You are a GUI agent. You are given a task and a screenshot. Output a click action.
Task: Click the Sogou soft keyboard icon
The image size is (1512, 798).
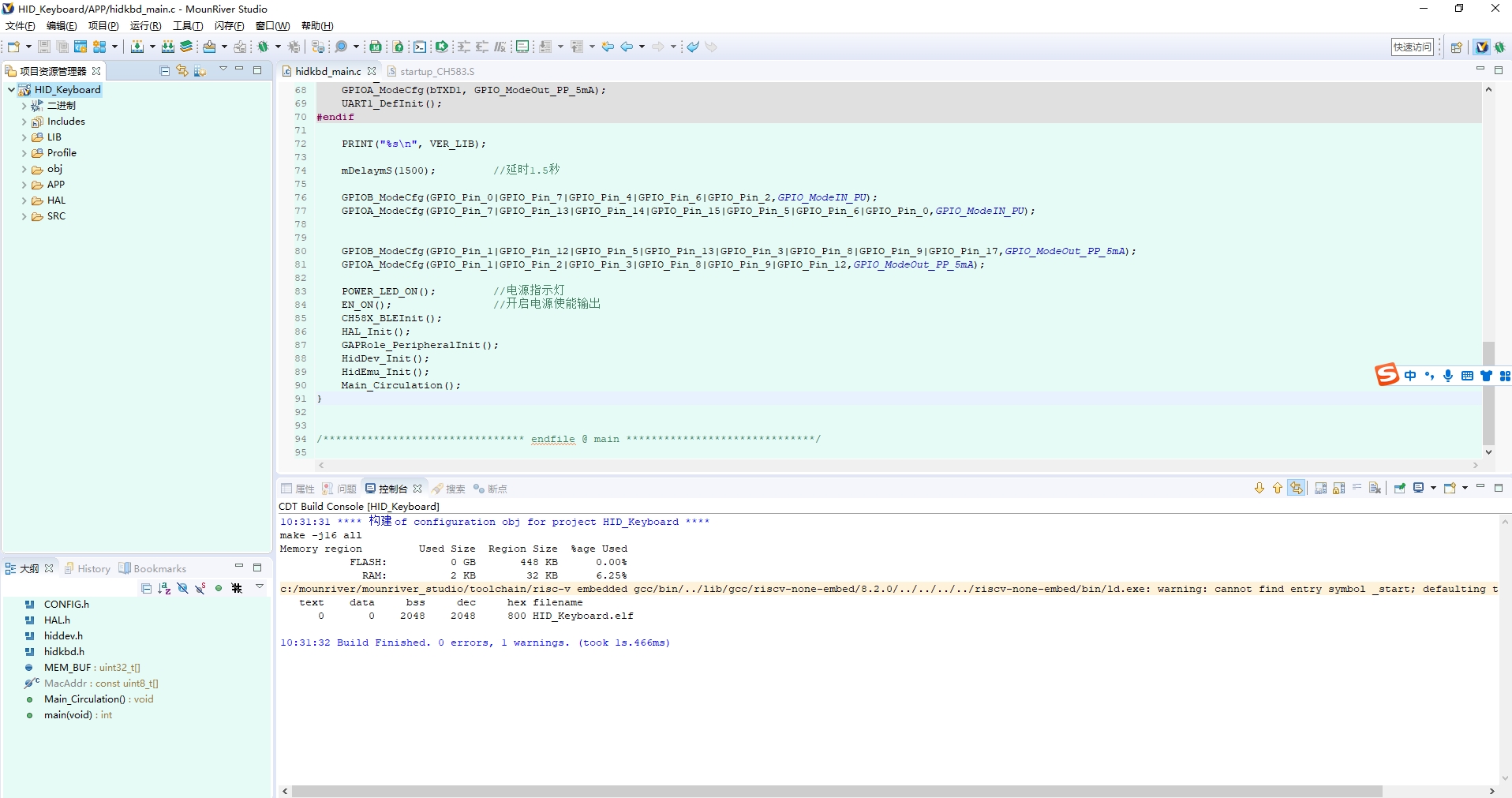(1467, 376)
